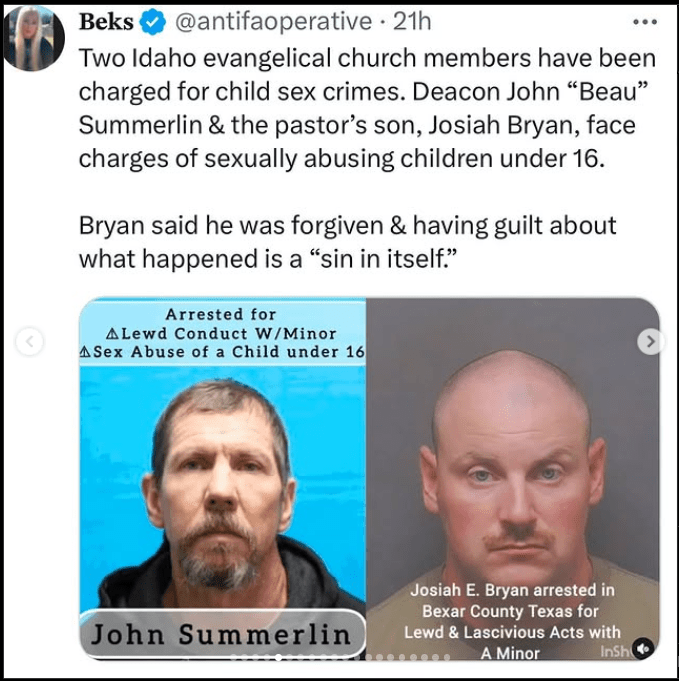The height and width of the screenshot is (681, 679).
Task: Go to the next slide with the right arrow
Action: point(650,342)
